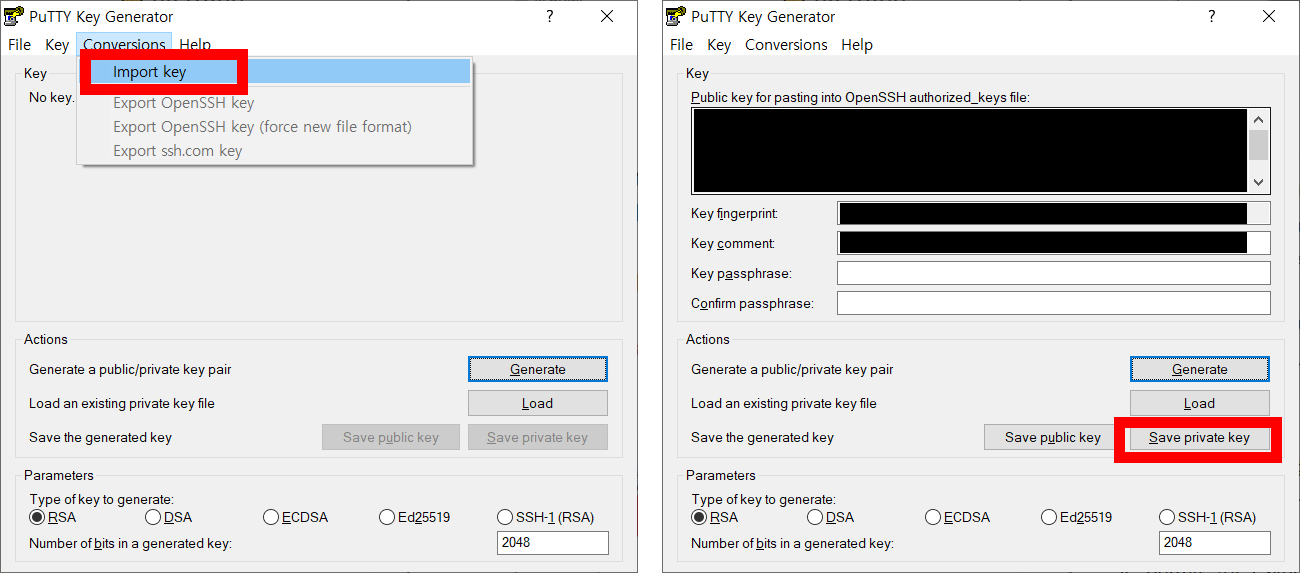Open the Key menu in right window

[x=719, y=44]
